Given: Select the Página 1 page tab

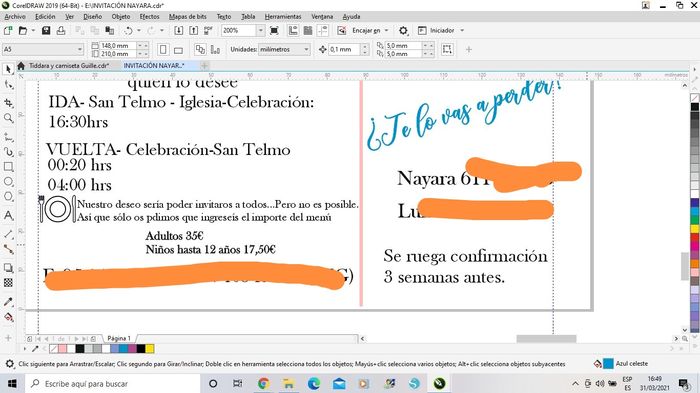Looking at the screenshot, I should 119,338.
